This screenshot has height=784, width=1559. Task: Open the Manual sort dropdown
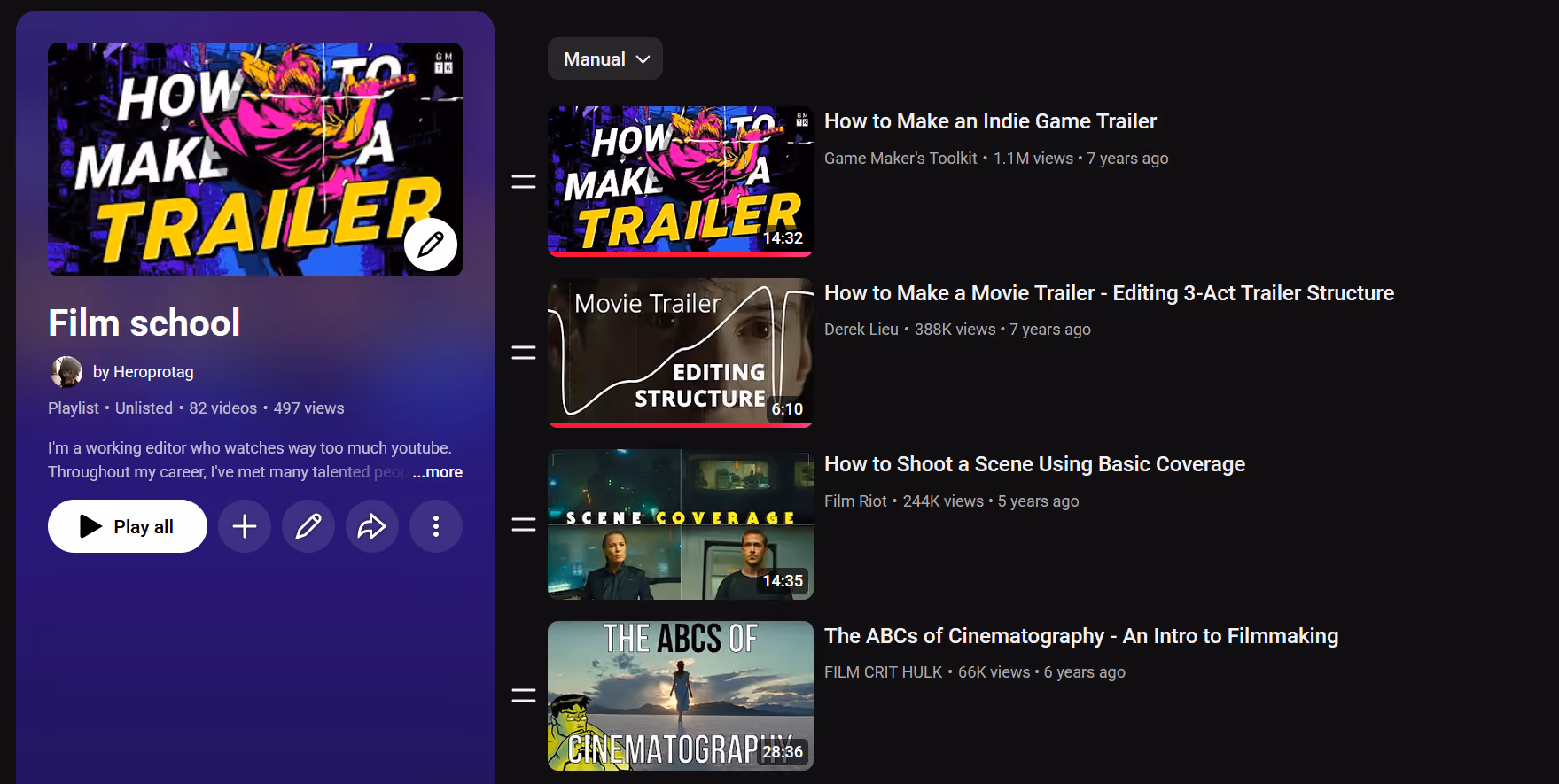[x=605, y=58]
